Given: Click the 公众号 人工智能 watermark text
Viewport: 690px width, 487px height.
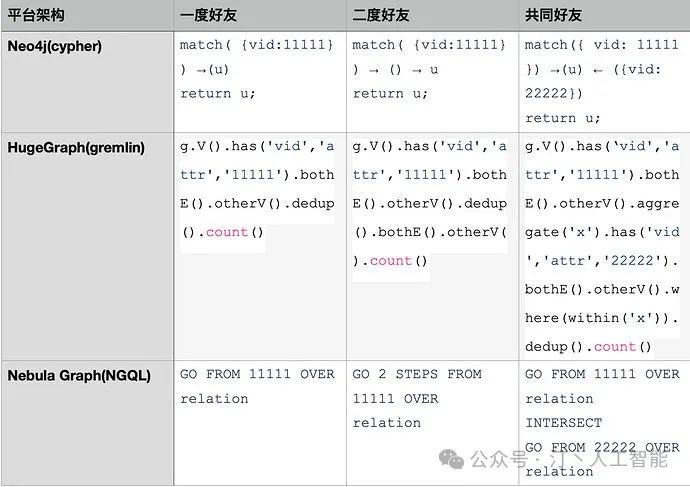Looking at the screenshot, I should 568,460.
